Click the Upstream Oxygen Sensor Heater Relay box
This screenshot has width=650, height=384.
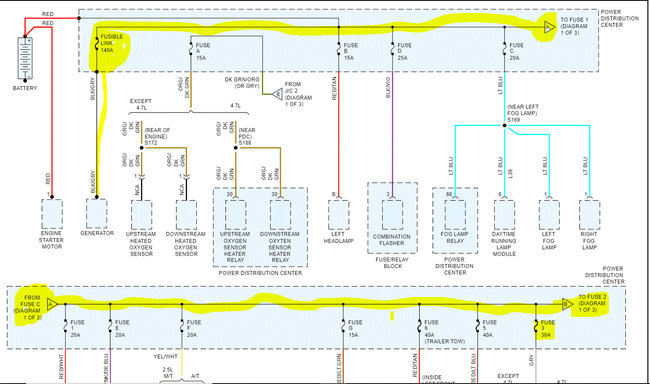pos(235,215)
